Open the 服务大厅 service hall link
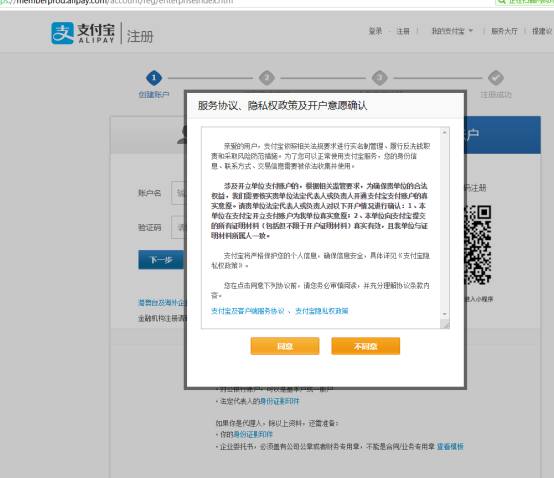Screen dimensions: 554x478 (x=504, y=31)
